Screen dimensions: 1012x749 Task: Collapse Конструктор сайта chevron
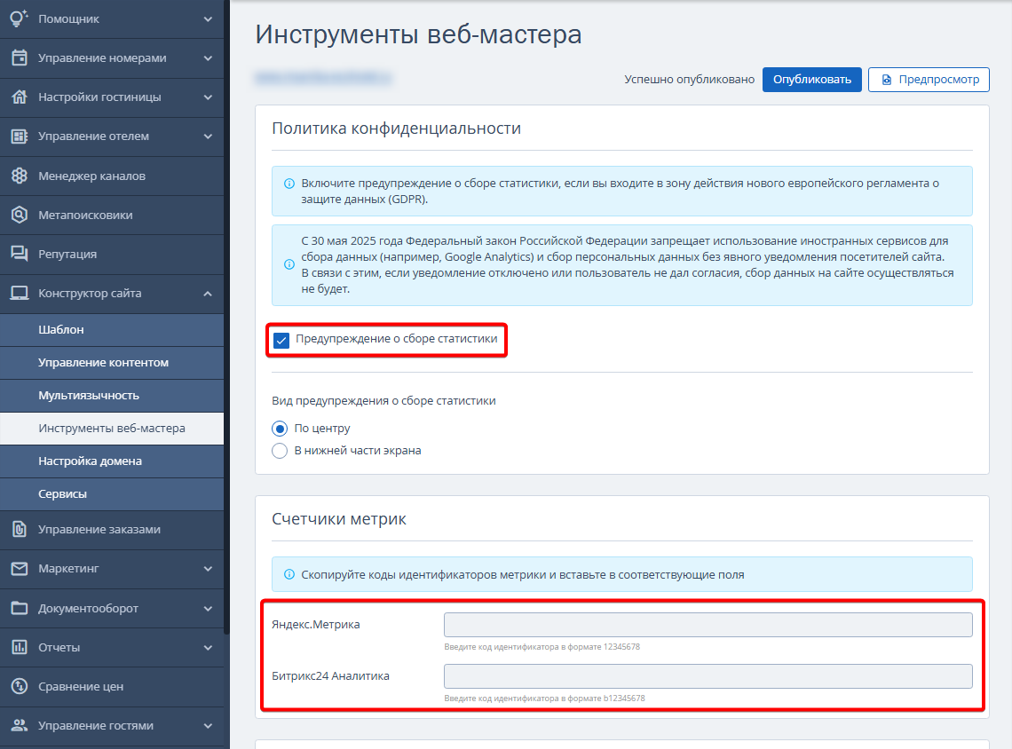(208, 294)
